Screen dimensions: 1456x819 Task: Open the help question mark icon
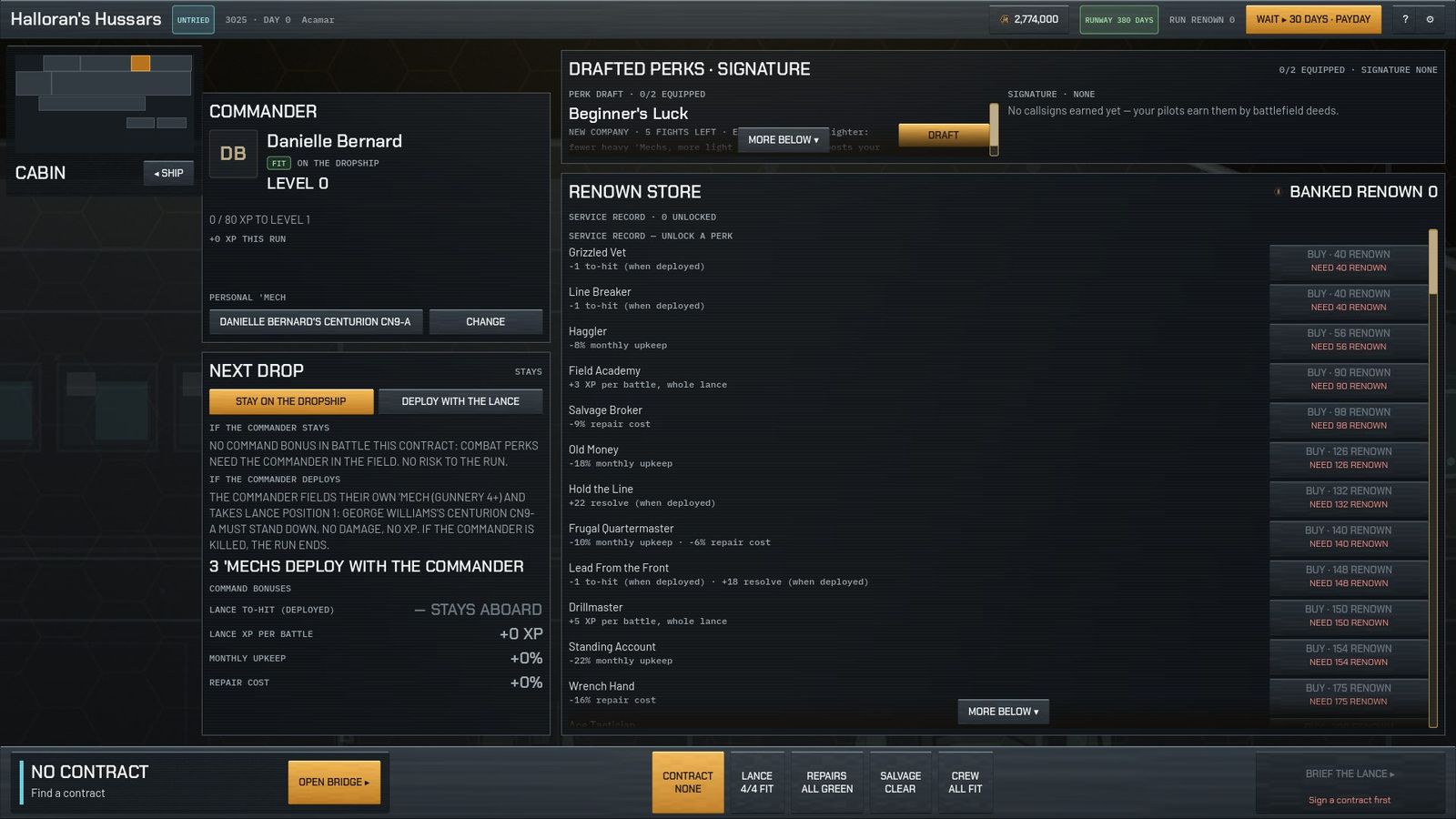click(x=1405, y=19)
